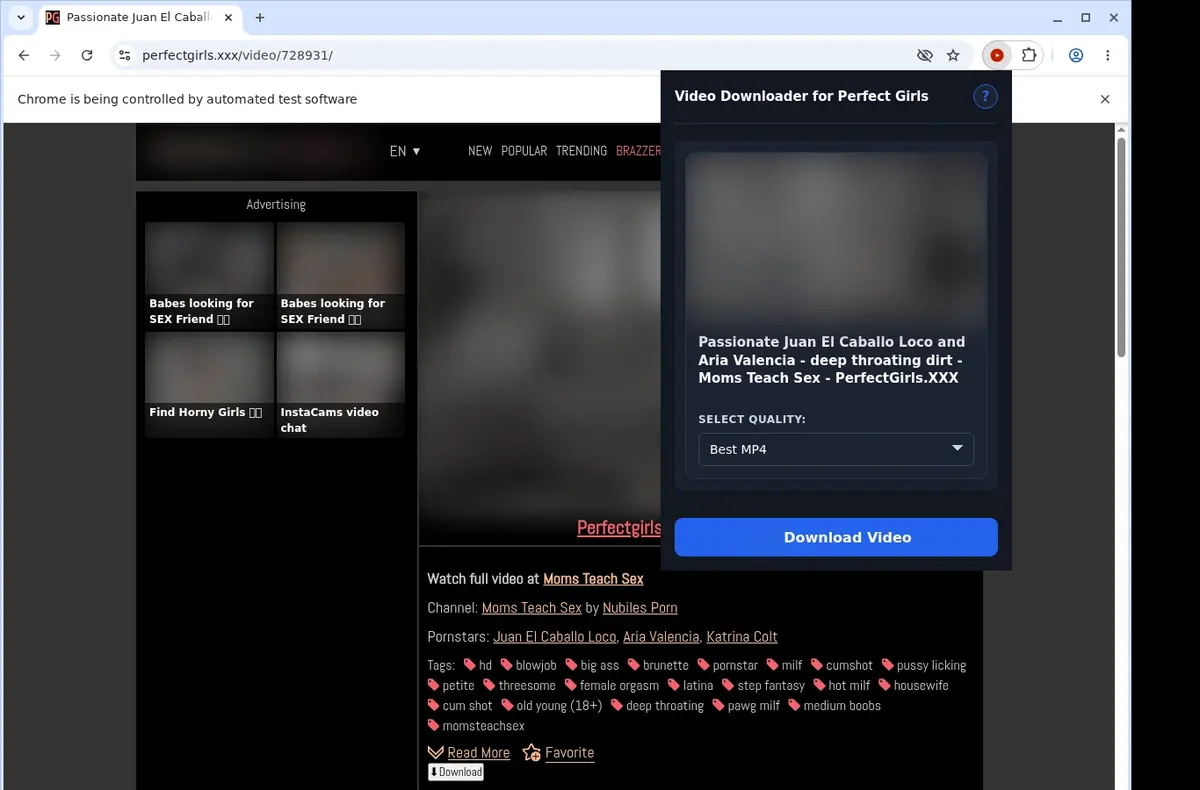Go back to previous page

pos(24,56)
